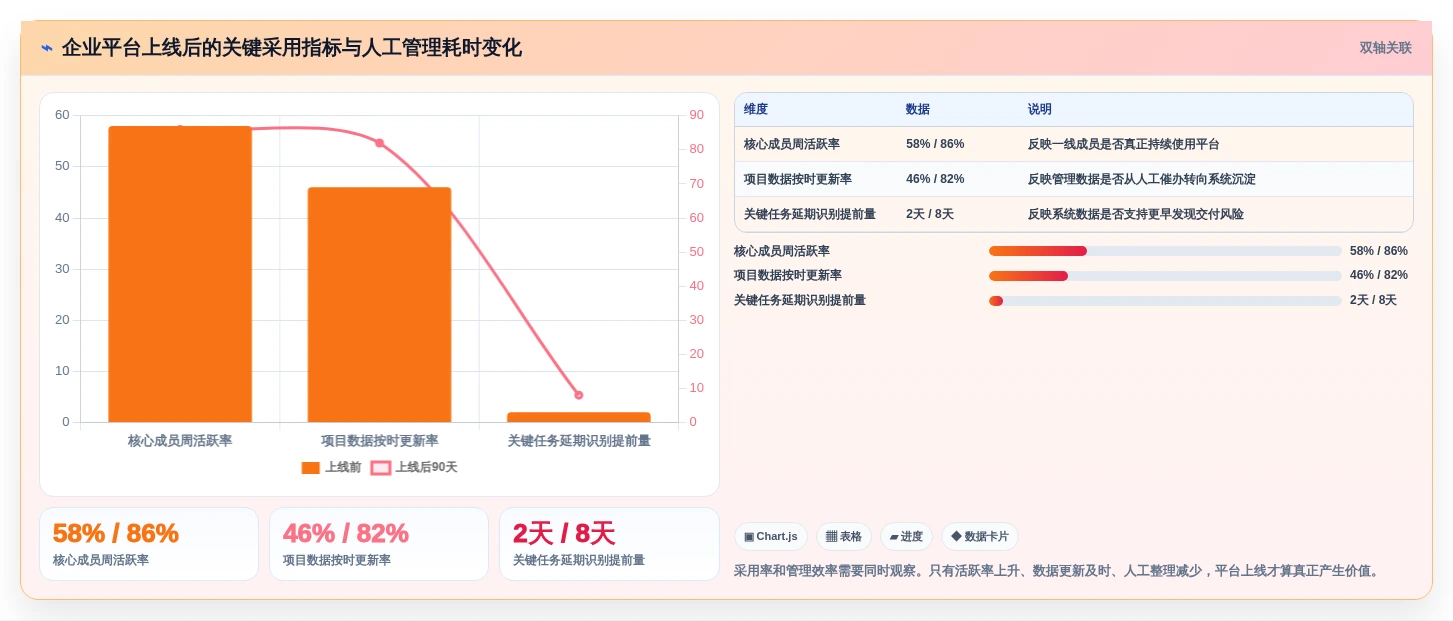Toggle the 上线后90天 legend item
The height and width of the screenshot is (621, 1453).
pyautogui.click(x=414, y=467)
